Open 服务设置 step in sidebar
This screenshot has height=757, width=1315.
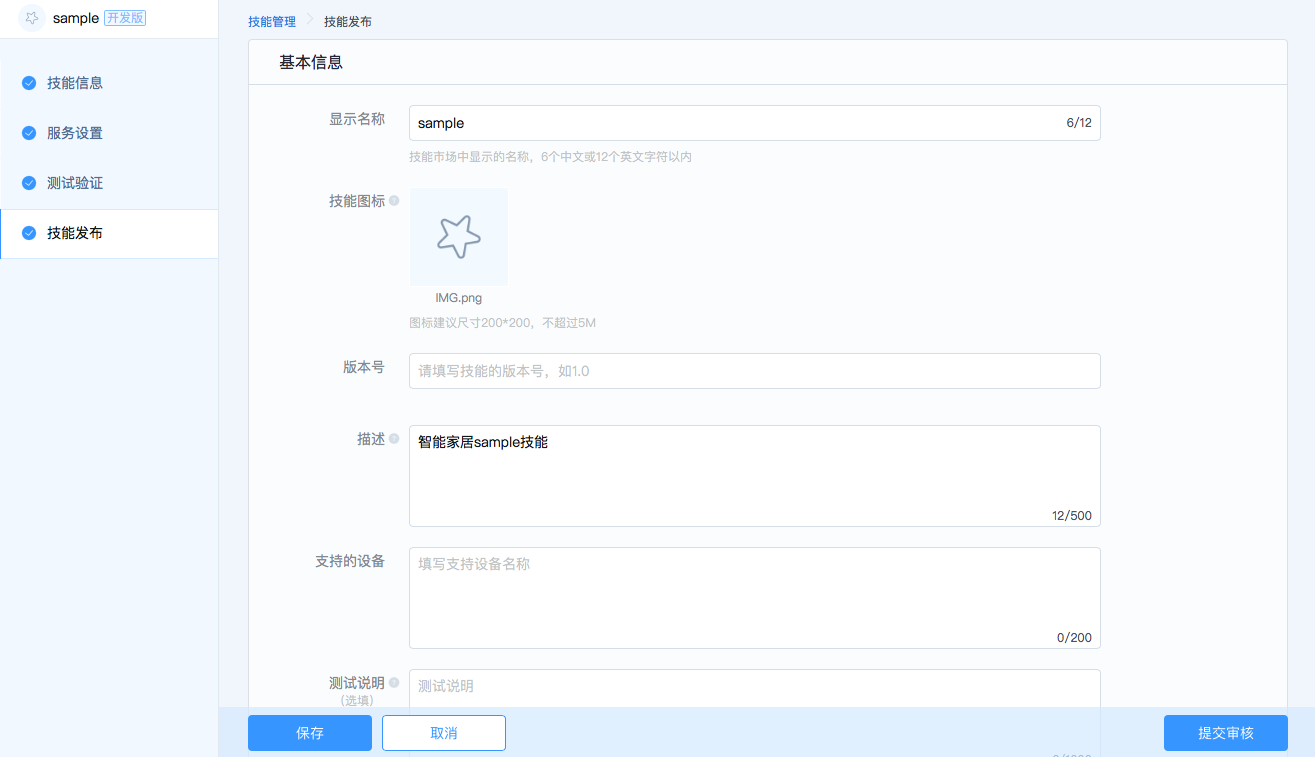(x=109, y=133)
